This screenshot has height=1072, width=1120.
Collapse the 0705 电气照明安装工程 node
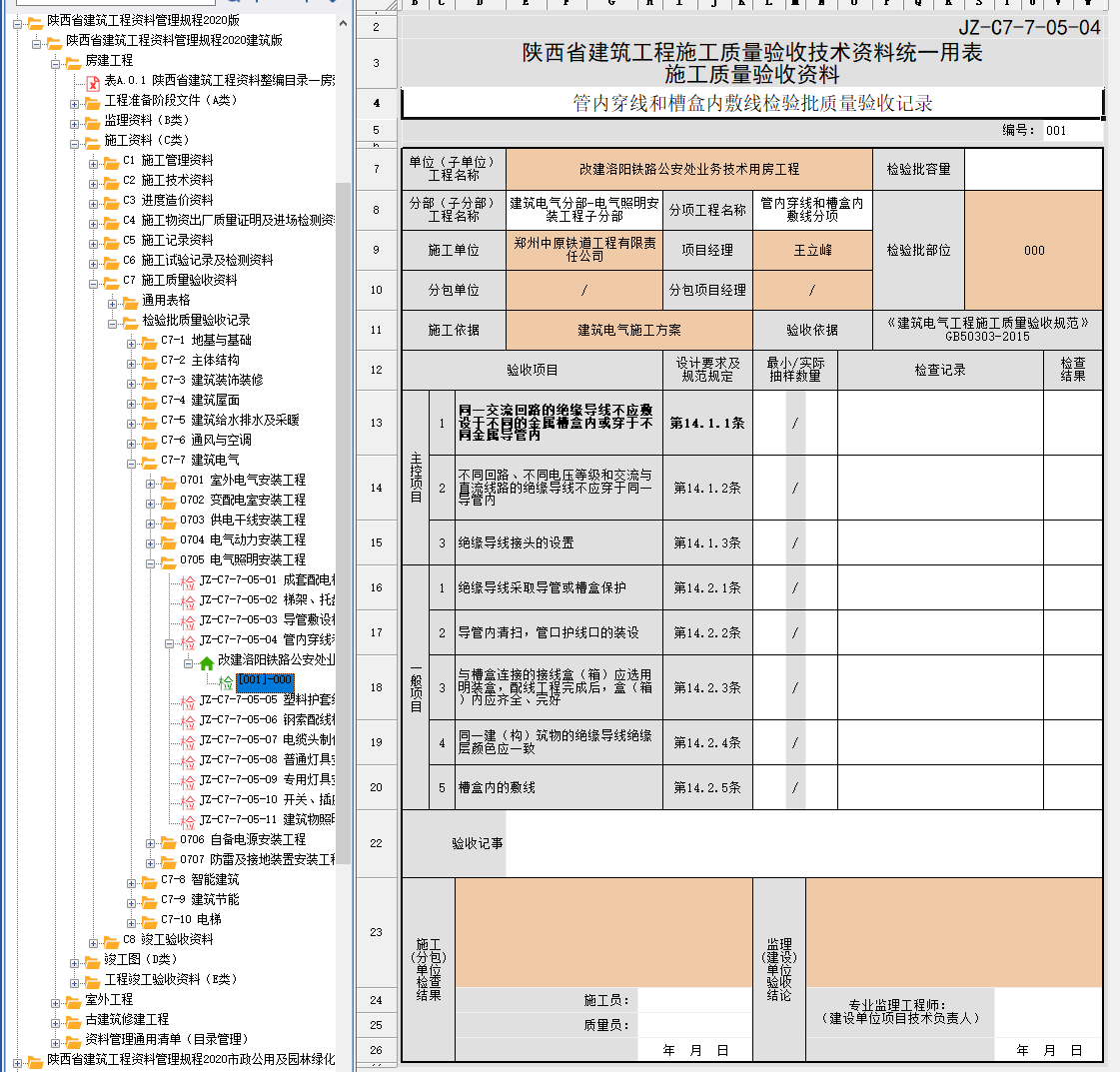click(151, 561)
